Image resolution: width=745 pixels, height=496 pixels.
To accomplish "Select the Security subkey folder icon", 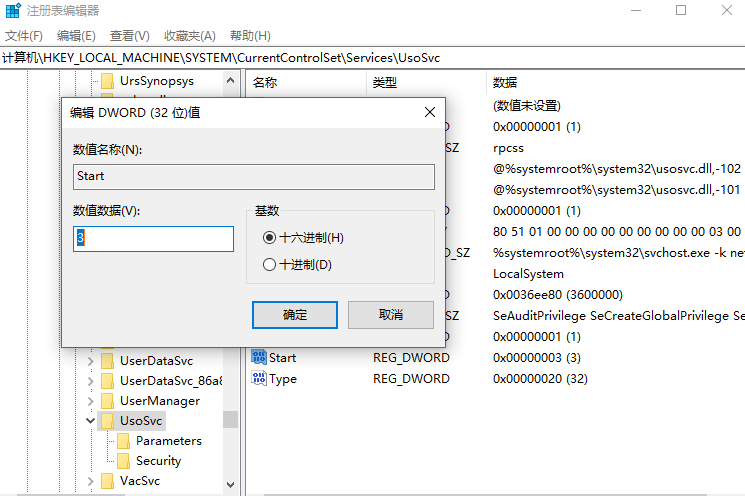I will point(124,460).
